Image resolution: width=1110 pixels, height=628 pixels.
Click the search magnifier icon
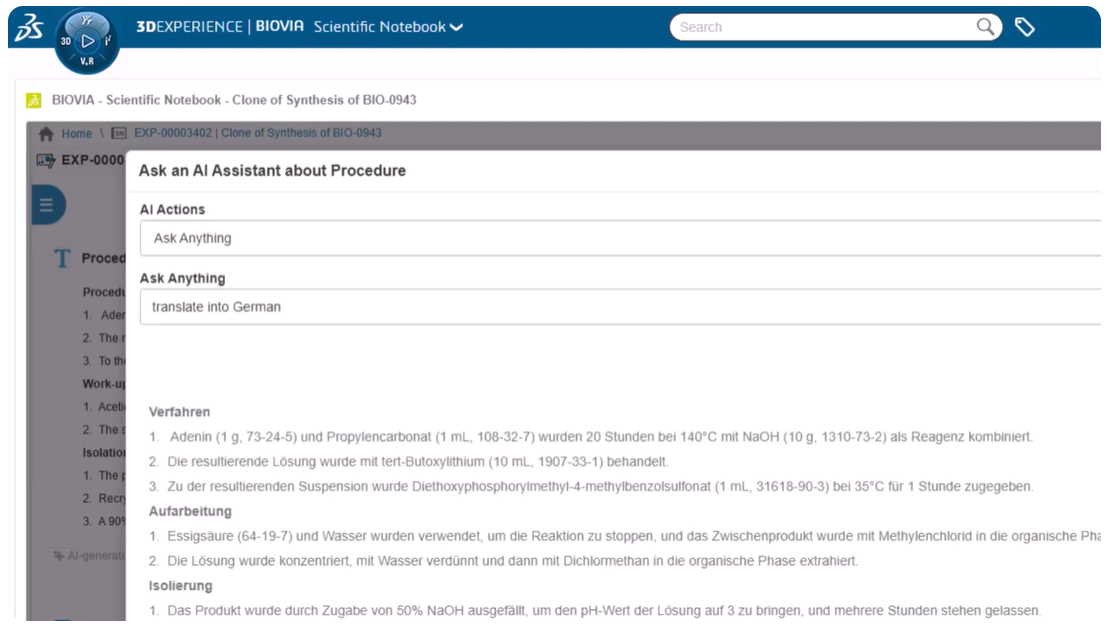[986, 27]
